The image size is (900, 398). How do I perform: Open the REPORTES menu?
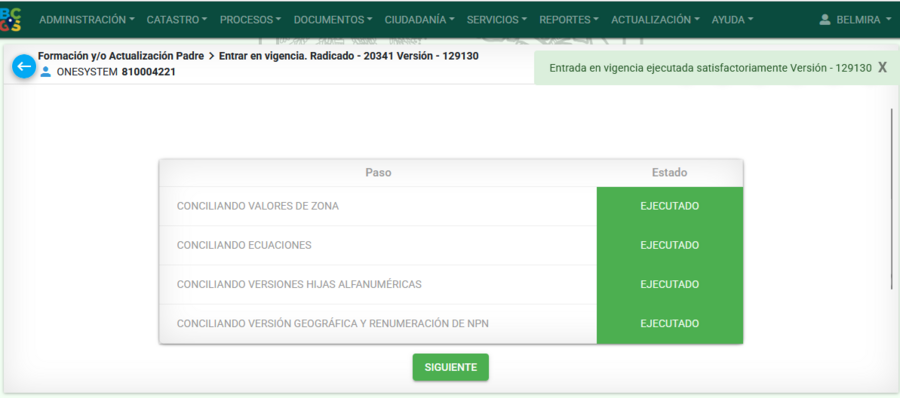[x=569, y=20]
